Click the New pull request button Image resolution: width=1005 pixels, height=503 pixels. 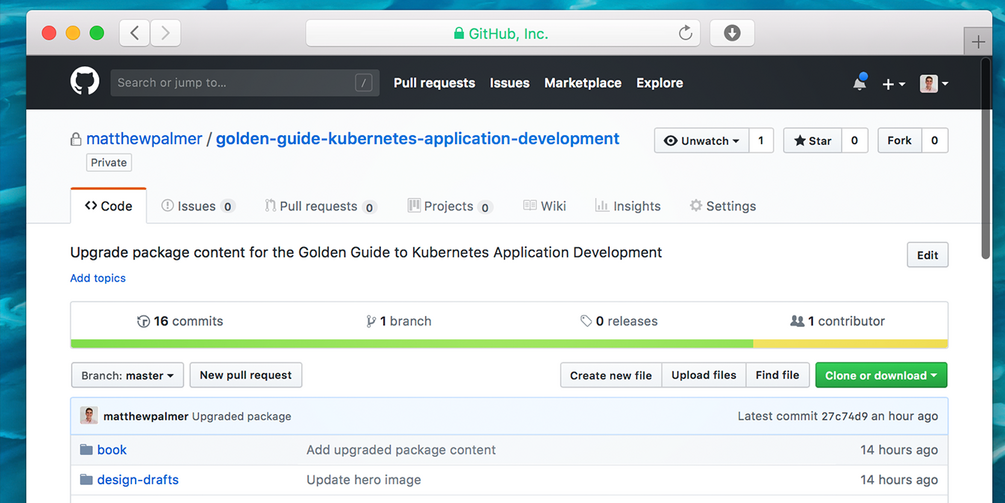click(245, 376)
